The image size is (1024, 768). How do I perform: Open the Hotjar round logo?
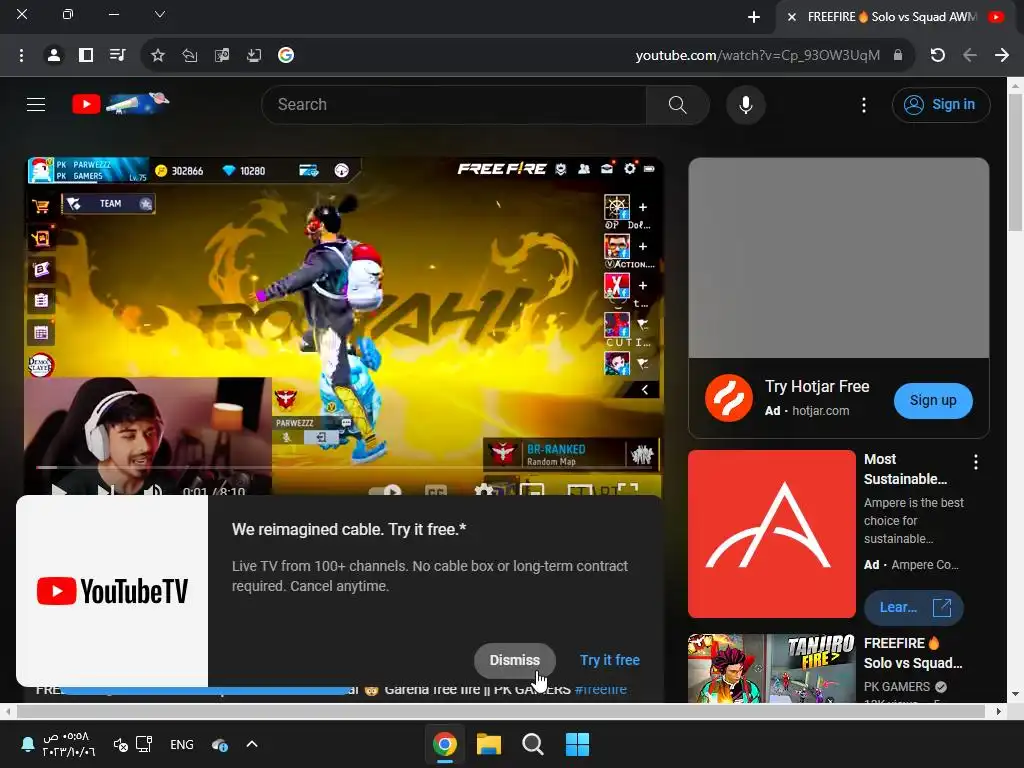pos(729,398)
